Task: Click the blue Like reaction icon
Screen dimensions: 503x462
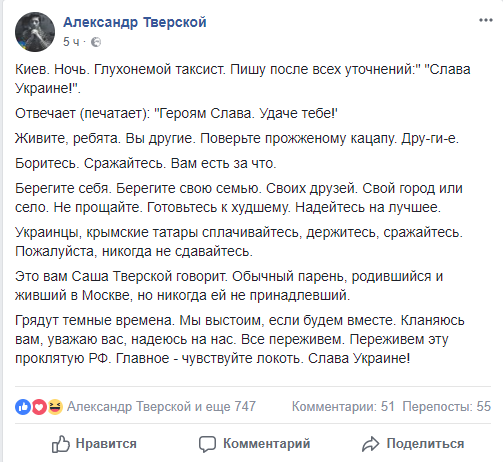Action: pos(23,407)
